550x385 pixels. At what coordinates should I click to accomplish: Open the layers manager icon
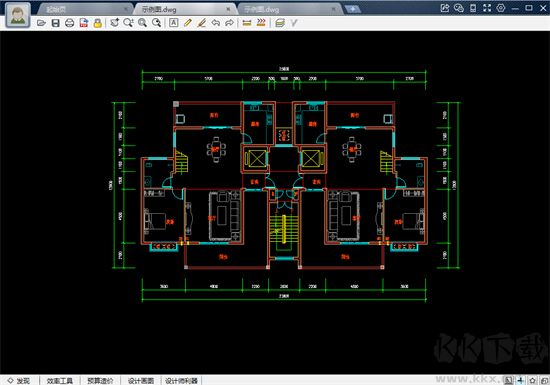tap(280, 23)
